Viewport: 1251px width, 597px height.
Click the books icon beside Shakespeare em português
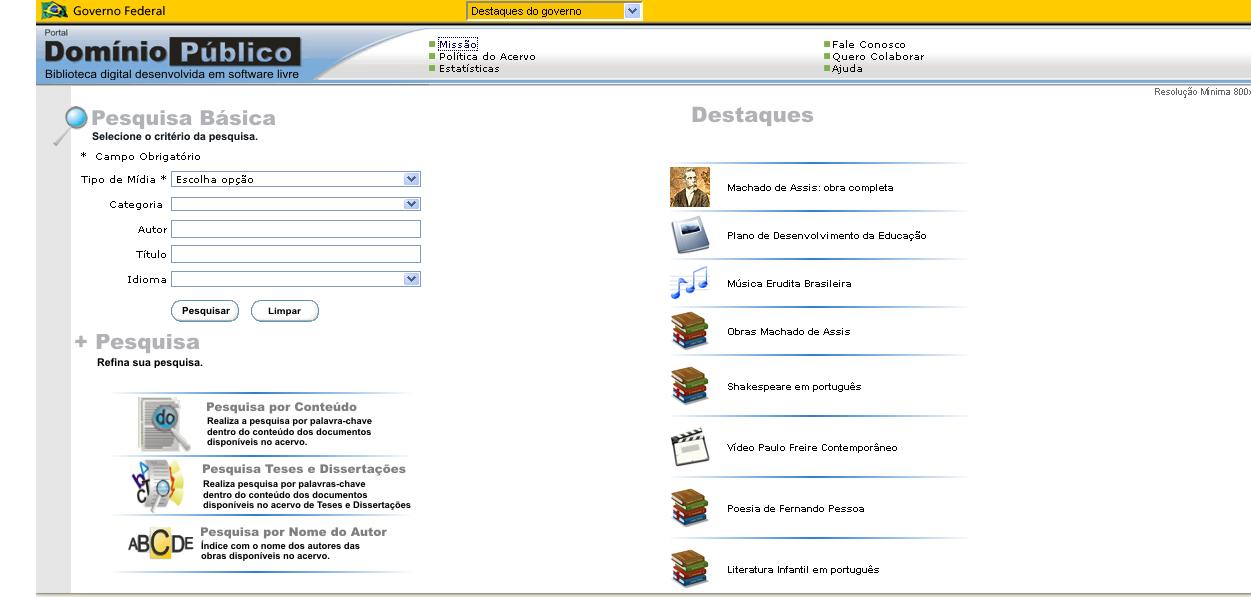[x=689, y=386]
